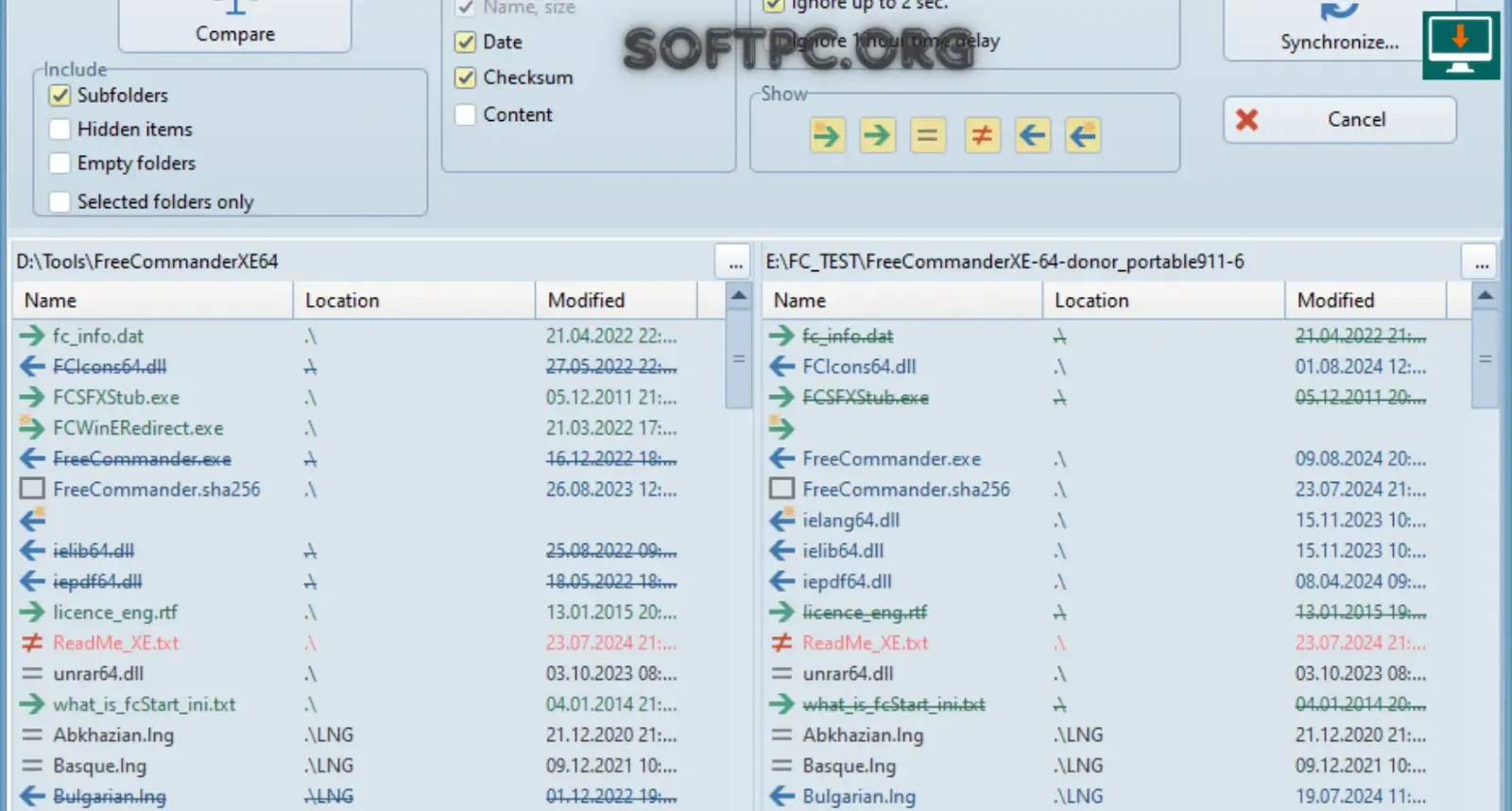Viewport: 1512px width, 811px height.
Task: Sort left pane by Name column
Action: point(152,301)
